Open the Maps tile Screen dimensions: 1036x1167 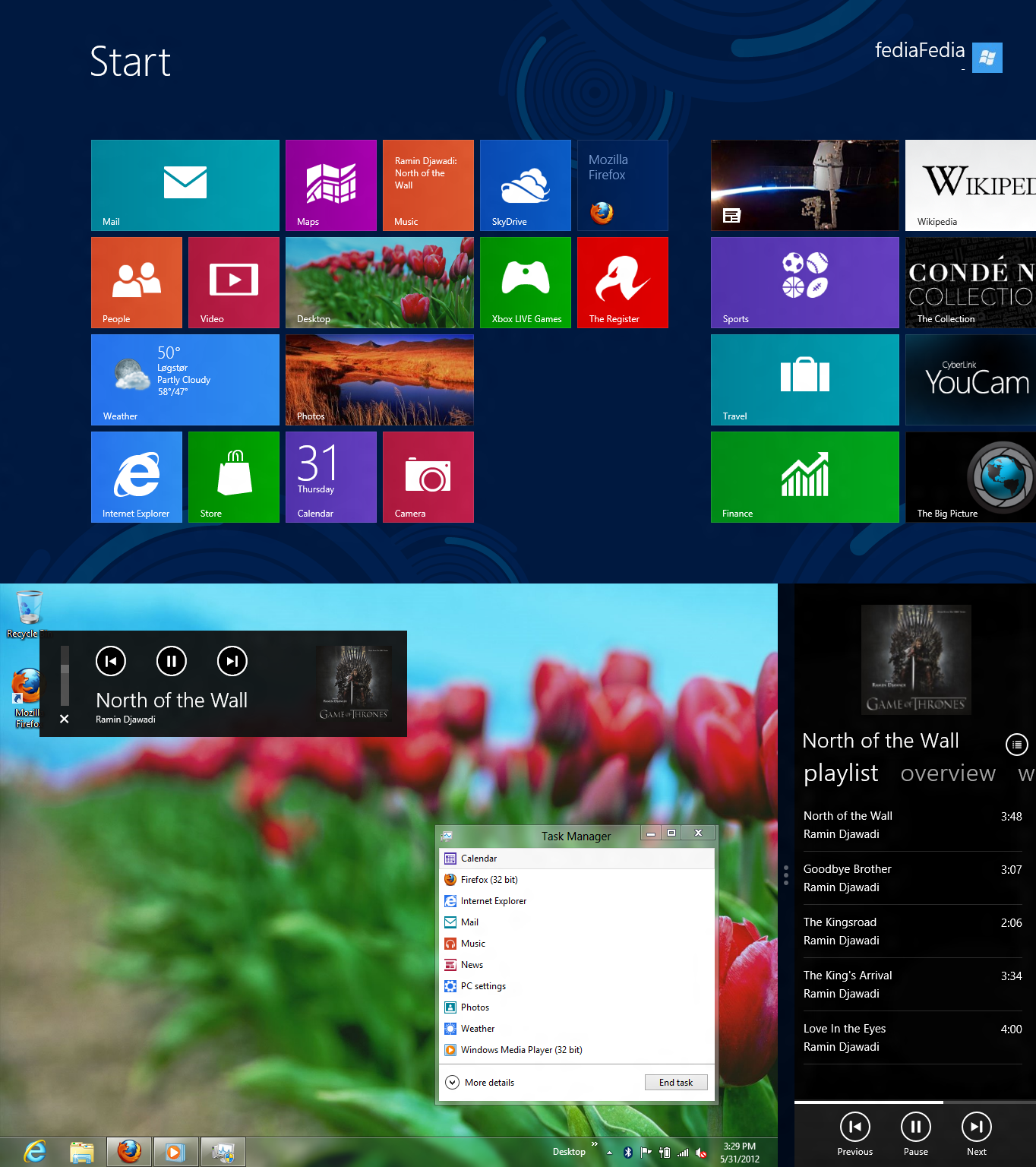[x=331, y=185]
